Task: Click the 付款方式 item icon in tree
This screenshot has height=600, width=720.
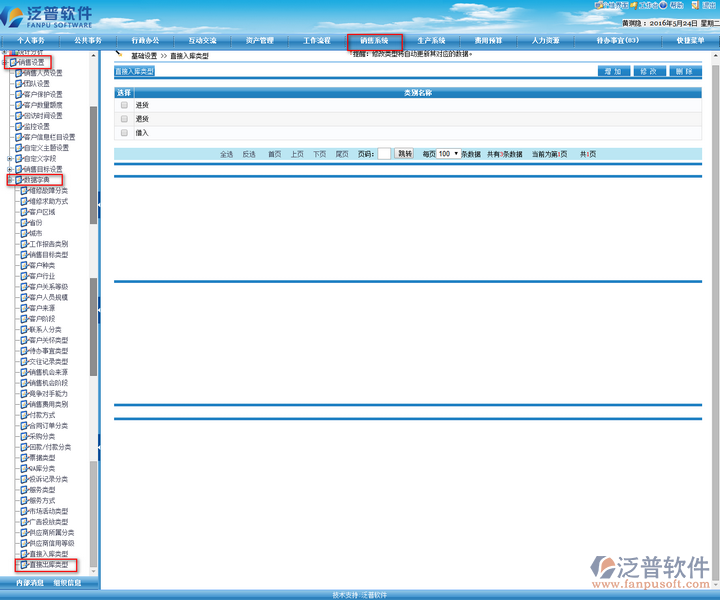Action: click(x=25, y=415)
